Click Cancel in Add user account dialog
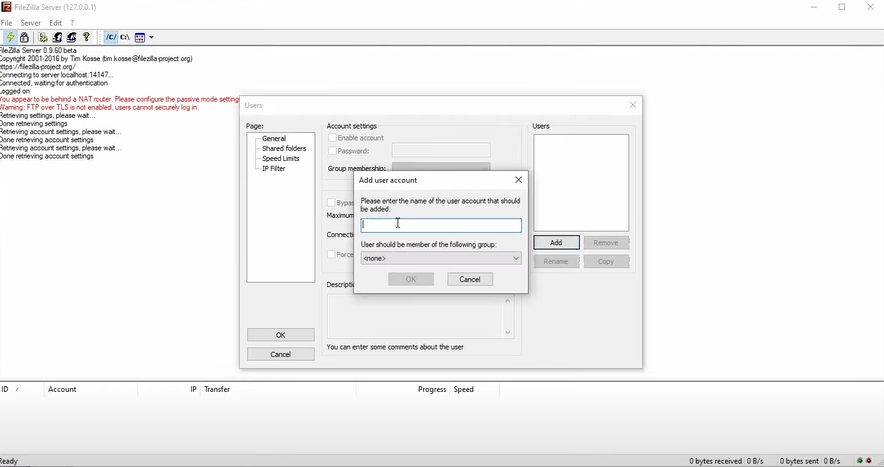Image resolution: width=884 pixels, height=467 pixels. pyautogui.click(x=470, y=279)
